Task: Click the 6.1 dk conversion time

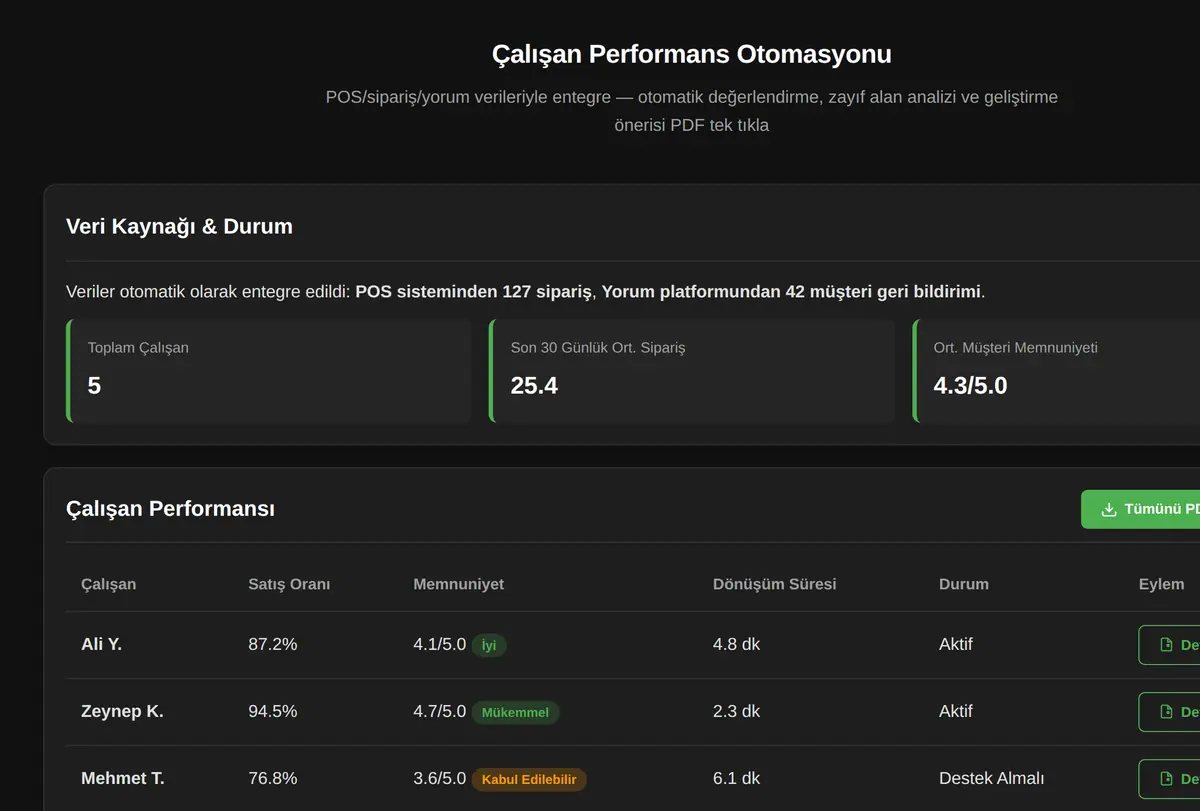Action: tap(736, 779)
